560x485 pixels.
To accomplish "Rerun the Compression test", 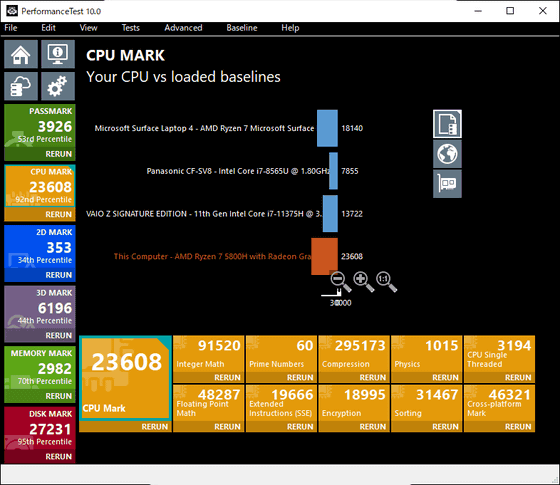I will tap(354, 378).
